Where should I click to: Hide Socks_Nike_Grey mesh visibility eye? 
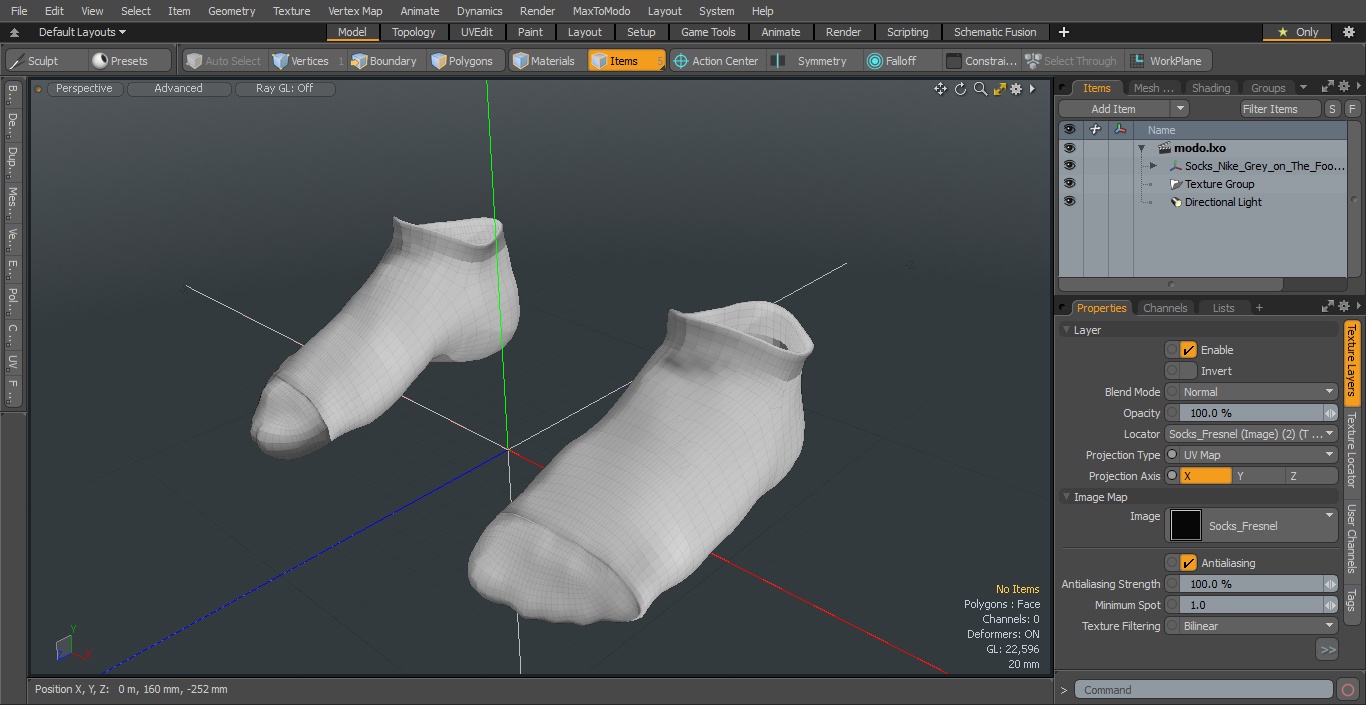1069,166
